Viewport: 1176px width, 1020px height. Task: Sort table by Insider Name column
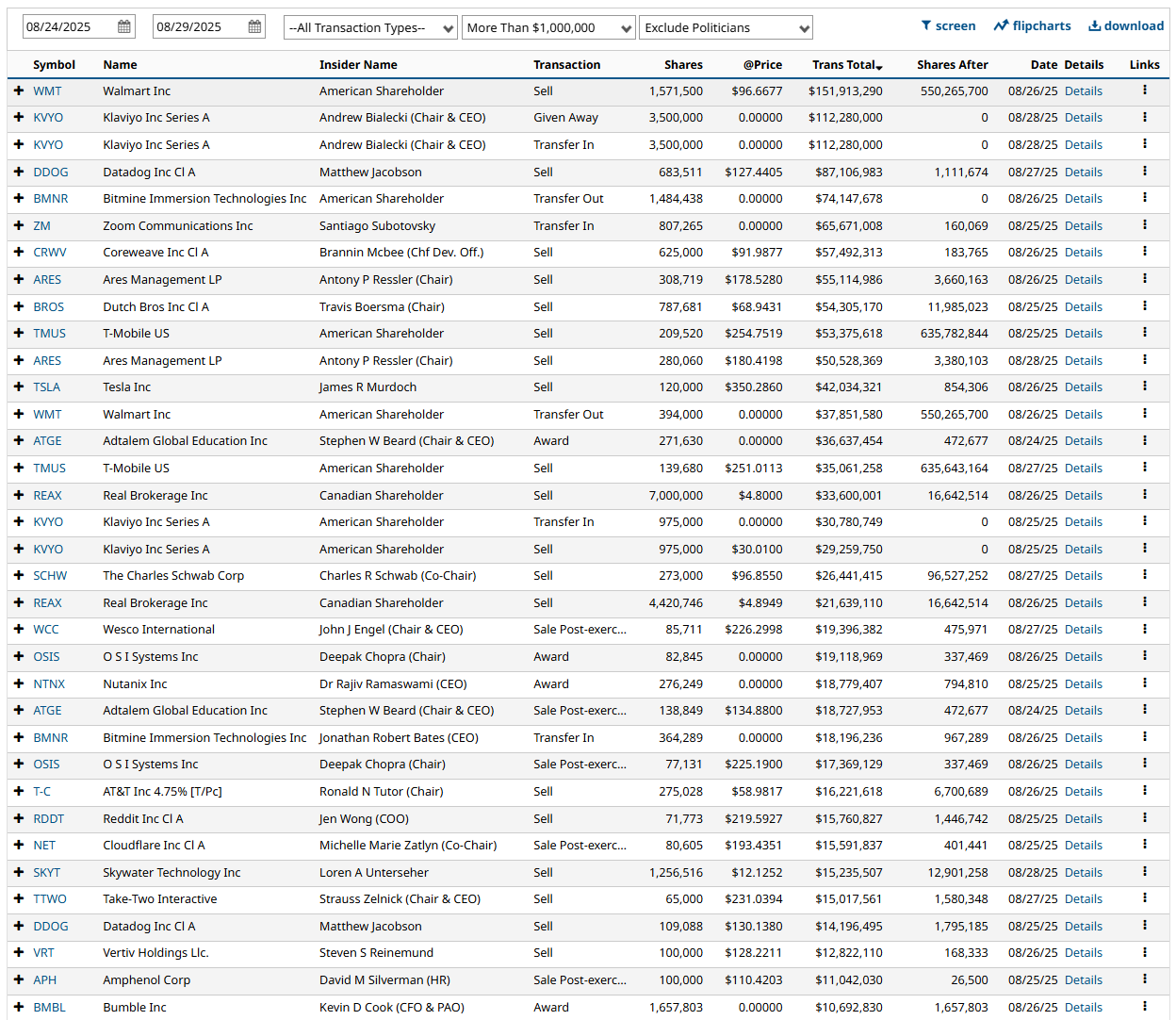point(358,65)
